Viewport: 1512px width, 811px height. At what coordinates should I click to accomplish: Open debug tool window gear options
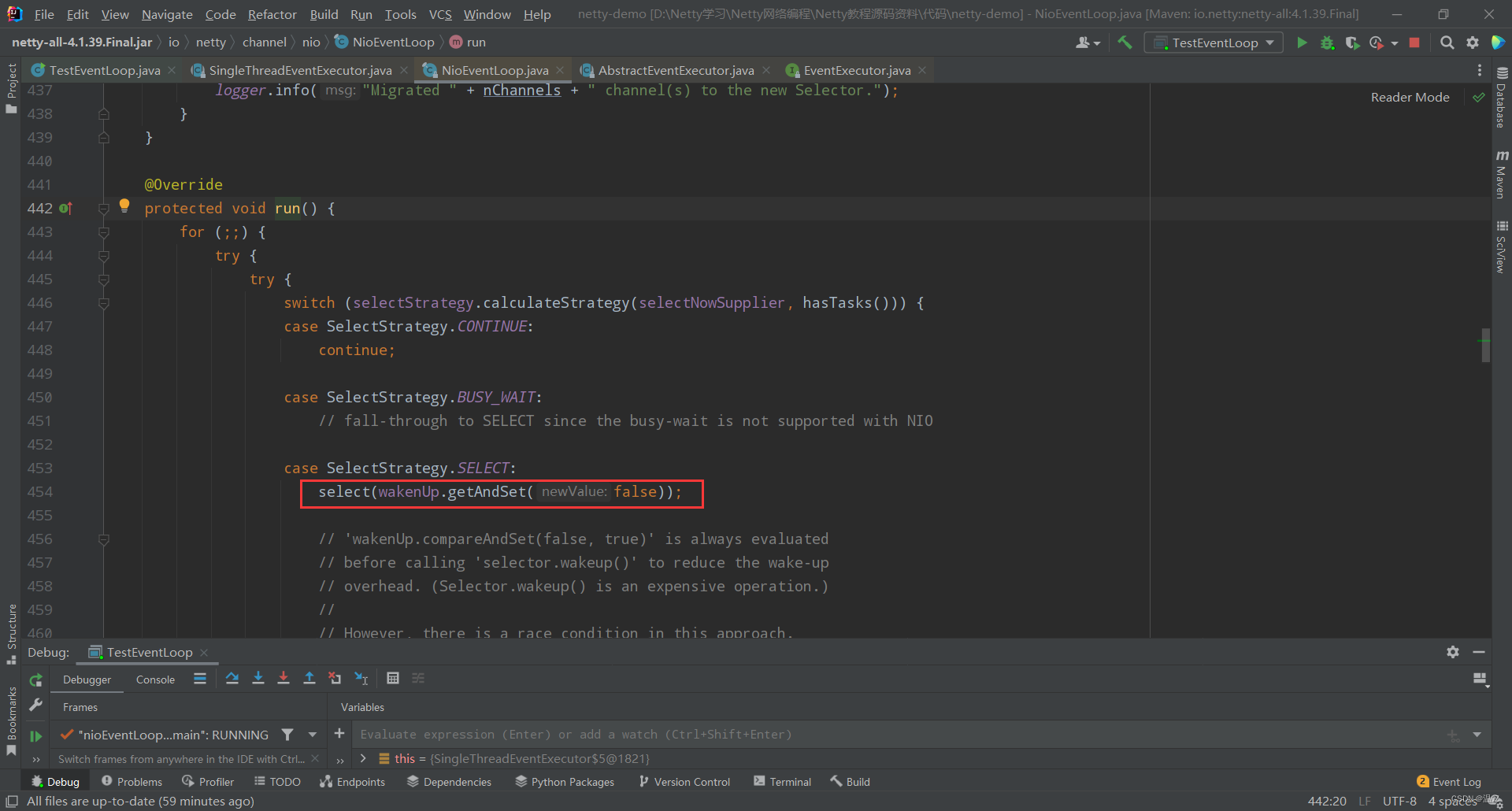[1453, 652]
